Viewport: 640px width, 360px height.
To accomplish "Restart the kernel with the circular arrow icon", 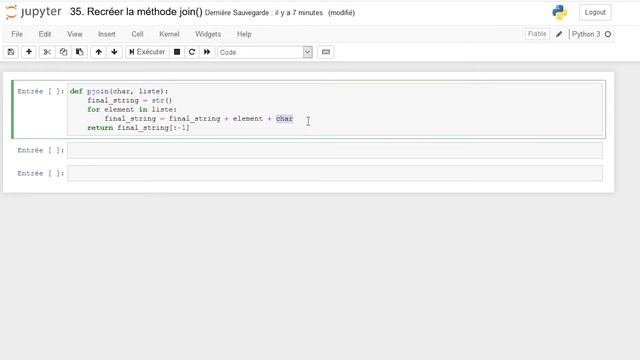I will (192, 52).
